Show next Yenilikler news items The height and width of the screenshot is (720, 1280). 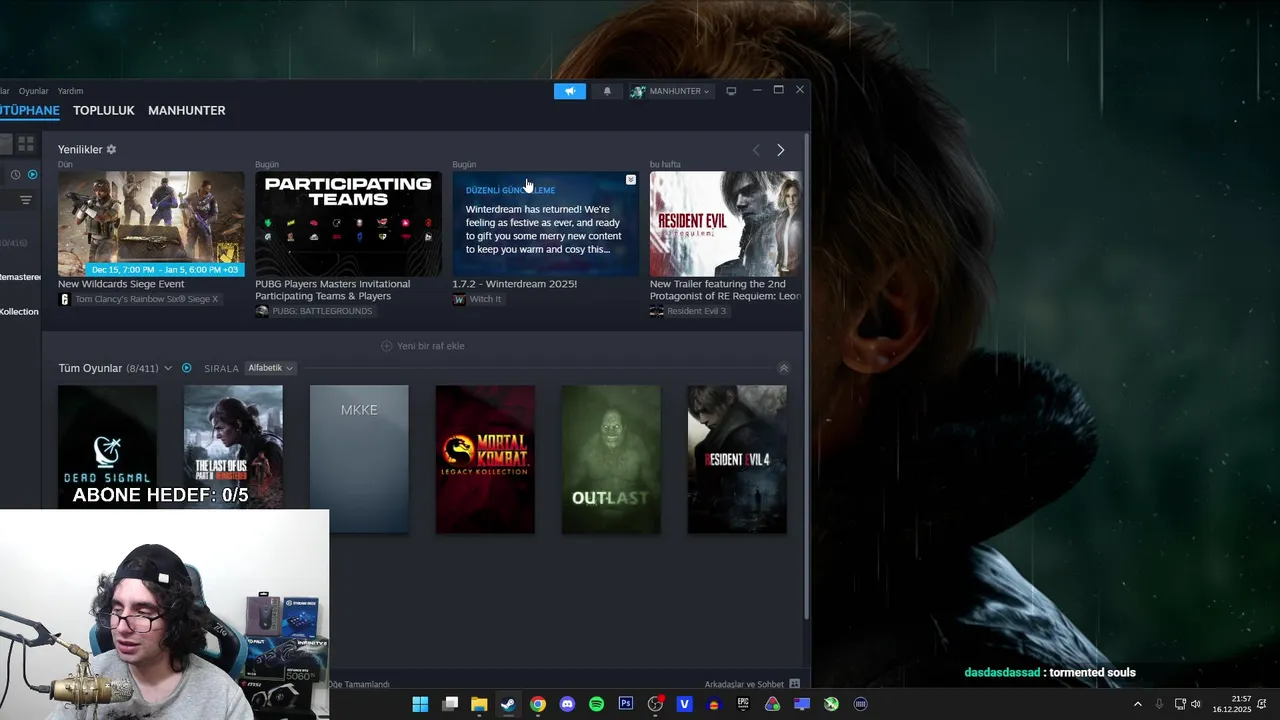click(x=781, y=150)
